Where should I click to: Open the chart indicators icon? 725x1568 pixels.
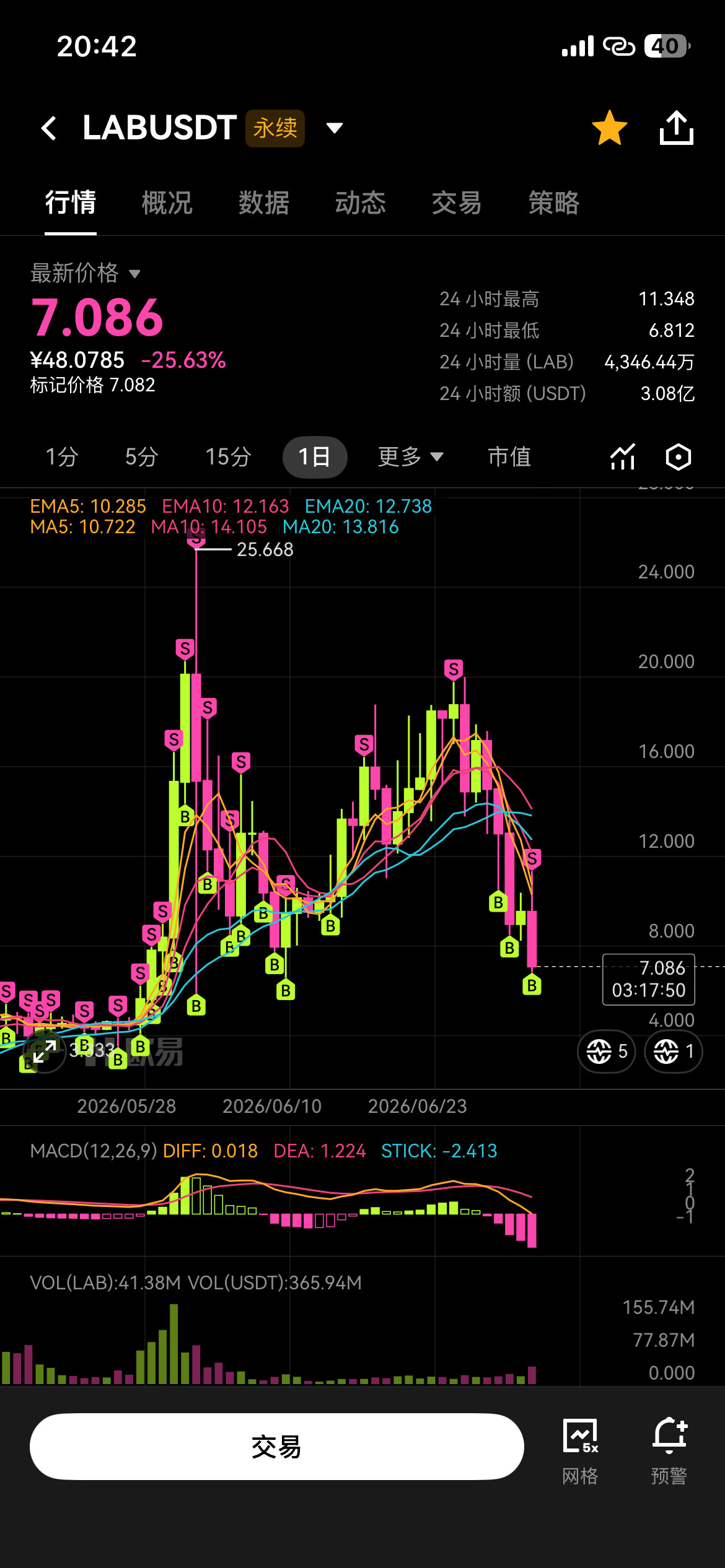point(623,457)
